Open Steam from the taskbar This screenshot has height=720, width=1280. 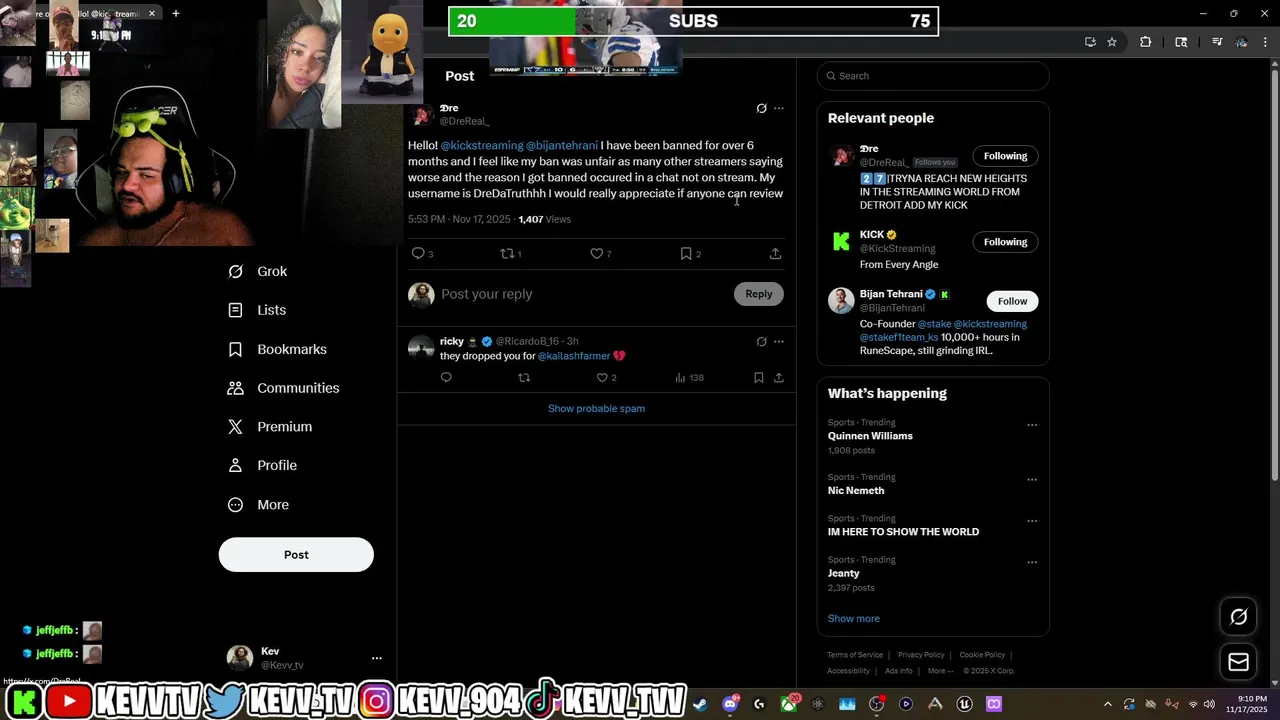point(700,704)
